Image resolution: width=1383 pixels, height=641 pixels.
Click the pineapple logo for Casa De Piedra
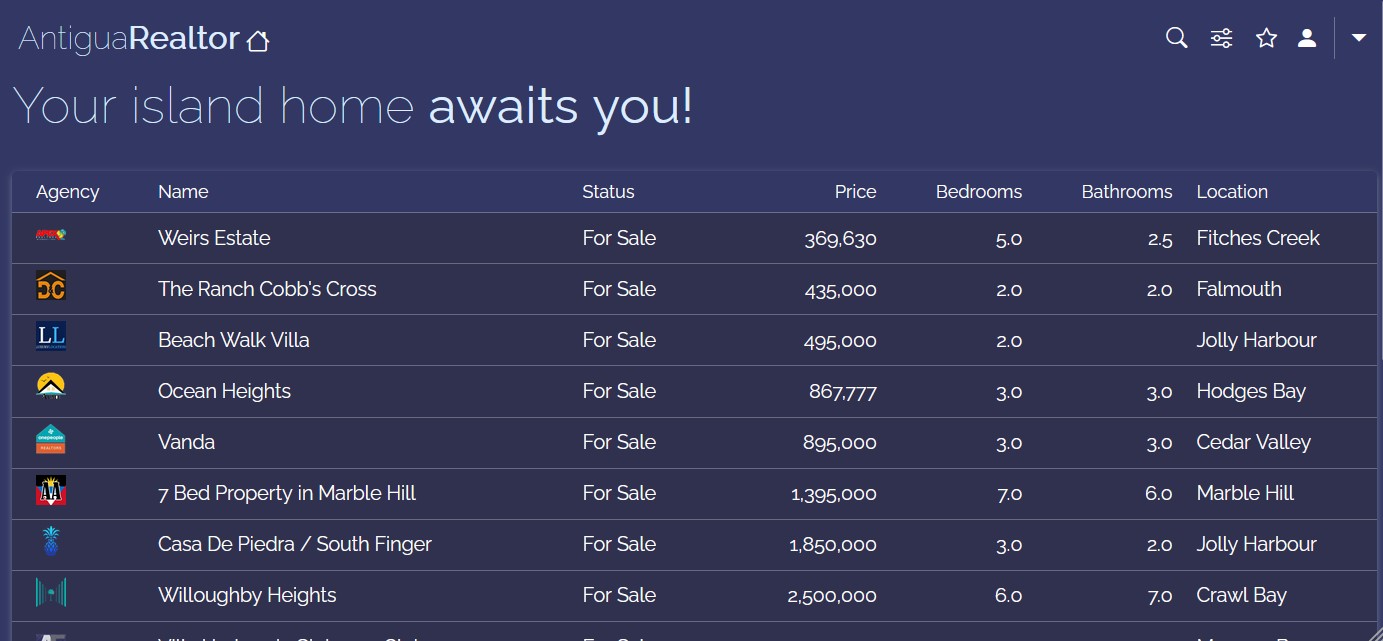(x=51, y=542)
